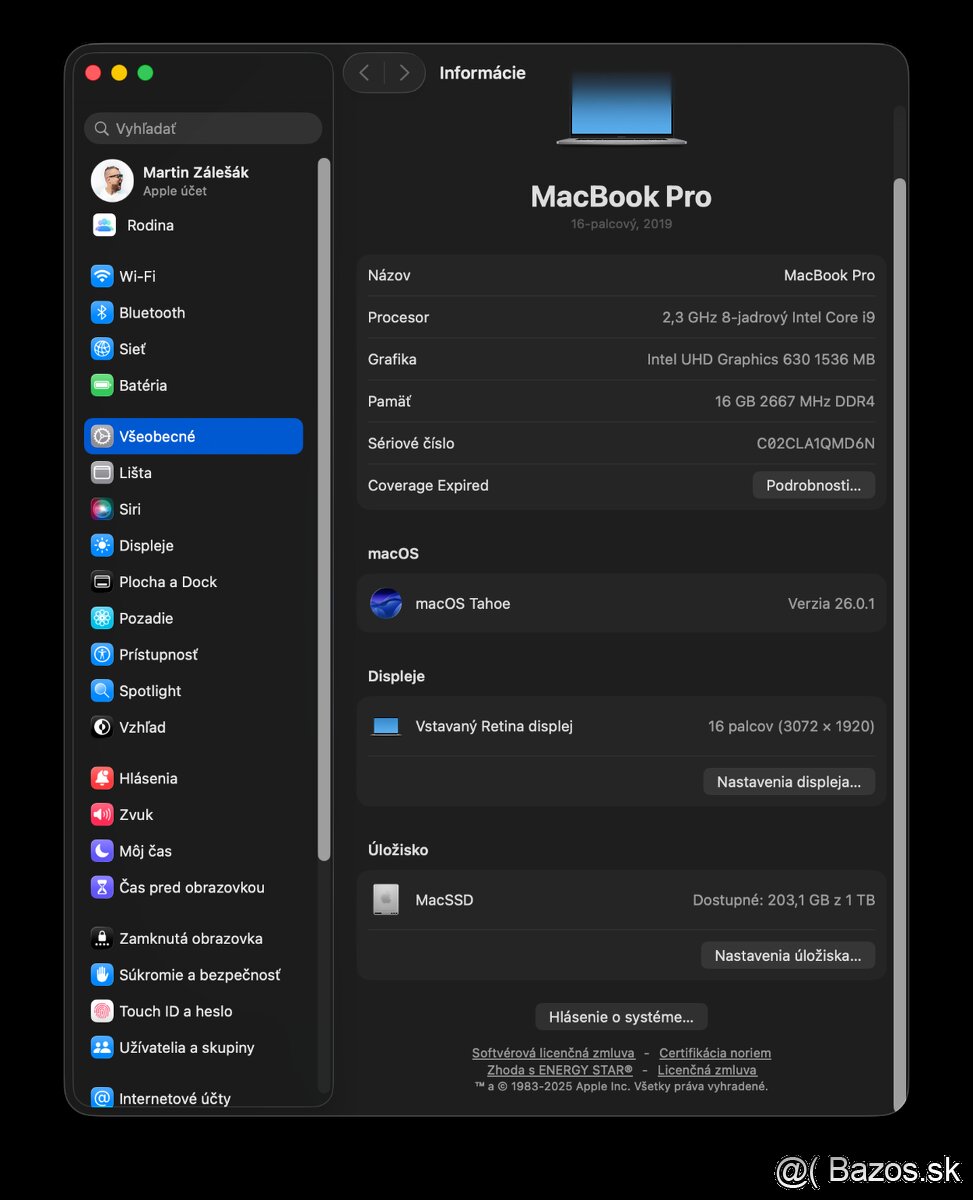Select Spotlight settings
This screenshot has width=973, height=1200.
150,690
